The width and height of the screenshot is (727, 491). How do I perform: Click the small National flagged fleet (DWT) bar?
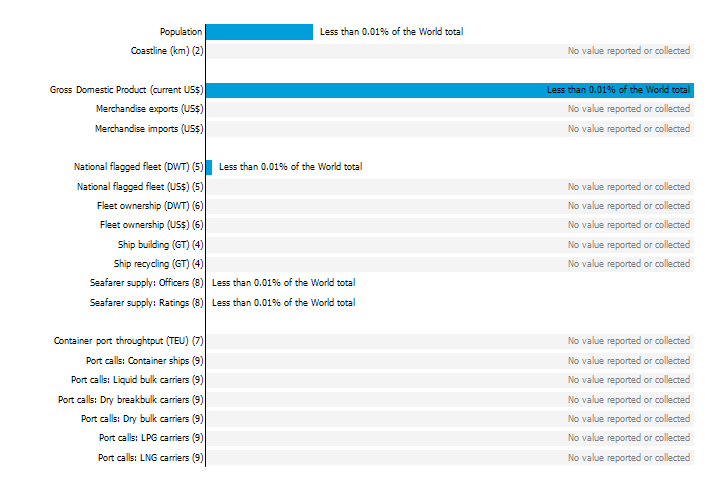[x=209, y=167]
